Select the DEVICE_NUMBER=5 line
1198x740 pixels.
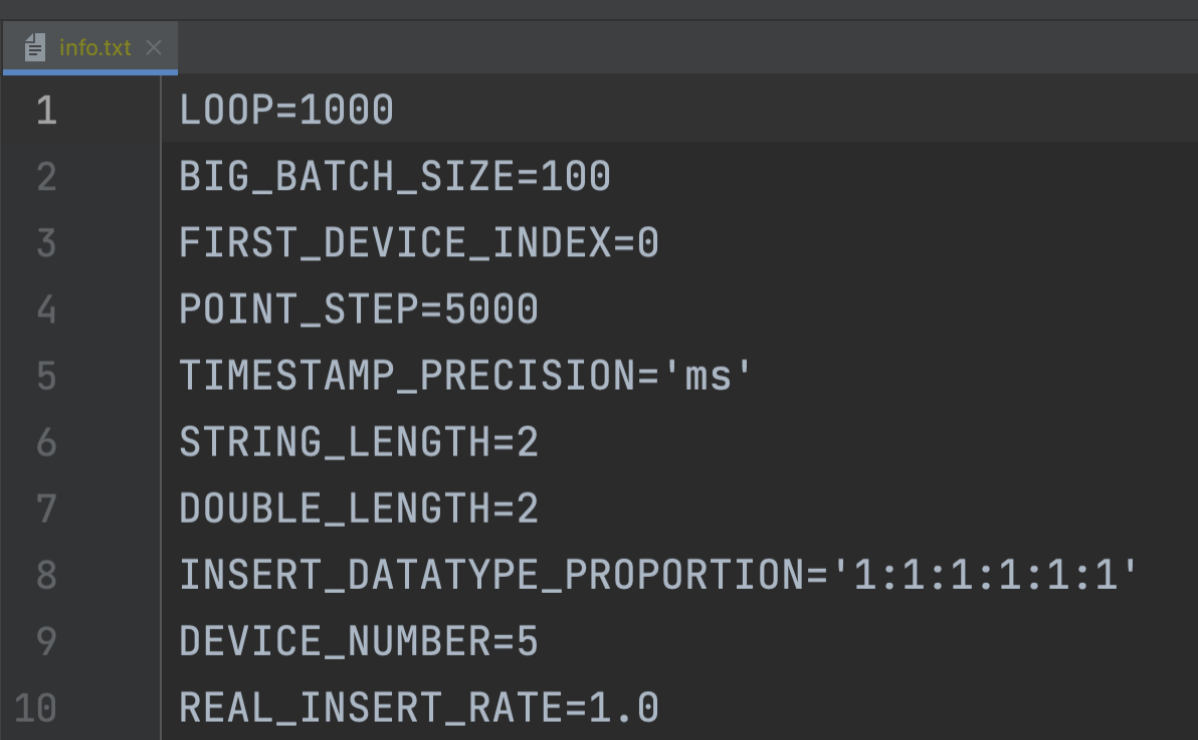tap(358, 641)
